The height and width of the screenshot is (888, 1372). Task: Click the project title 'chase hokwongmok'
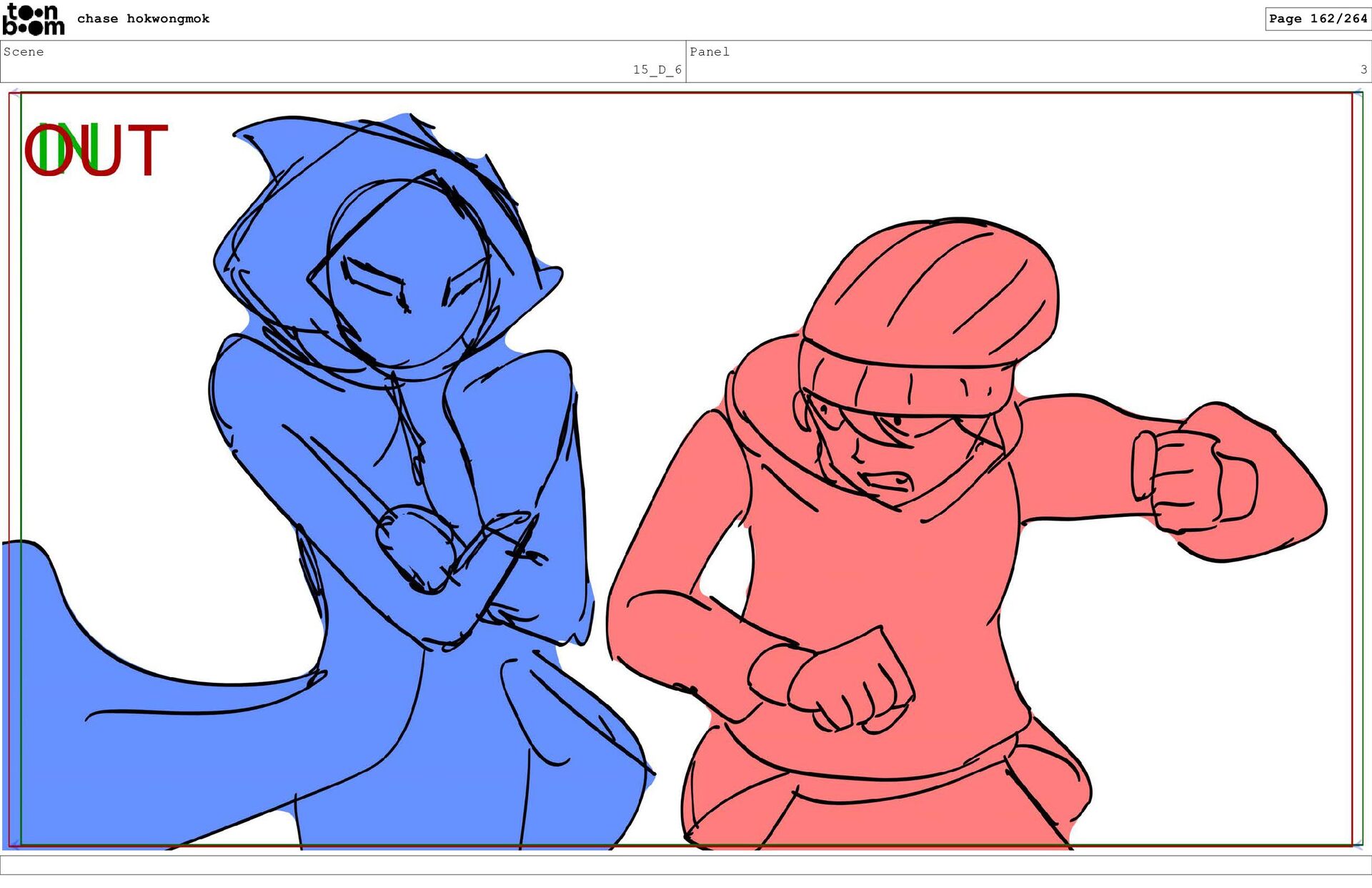pos(143,19)
